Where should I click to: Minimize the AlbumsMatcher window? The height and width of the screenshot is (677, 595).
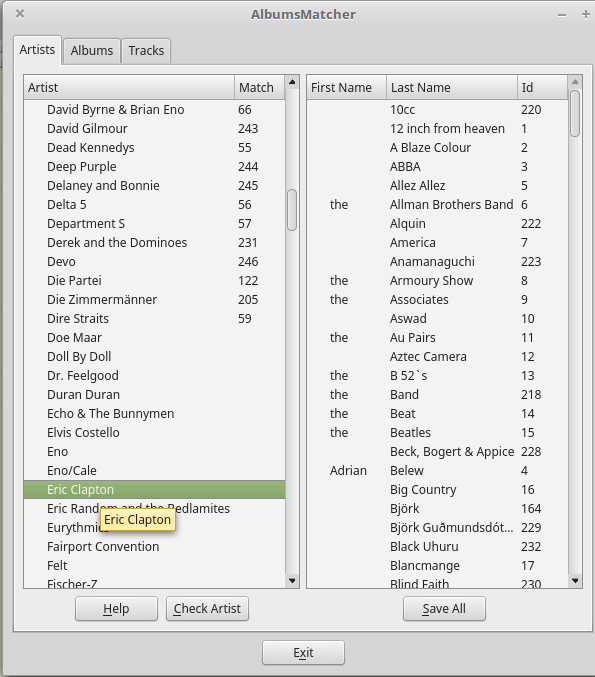point(562,15)
